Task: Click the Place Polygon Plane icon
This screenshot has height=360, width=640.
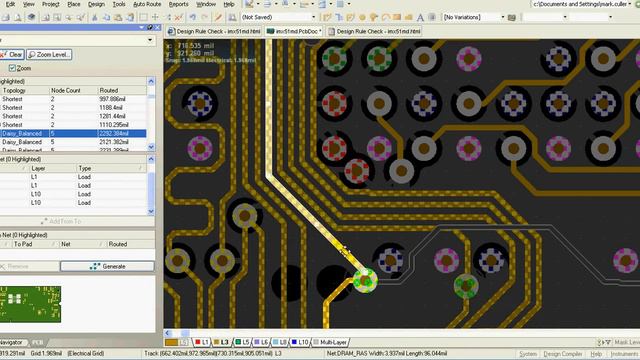Action: [x=408, y=17]
